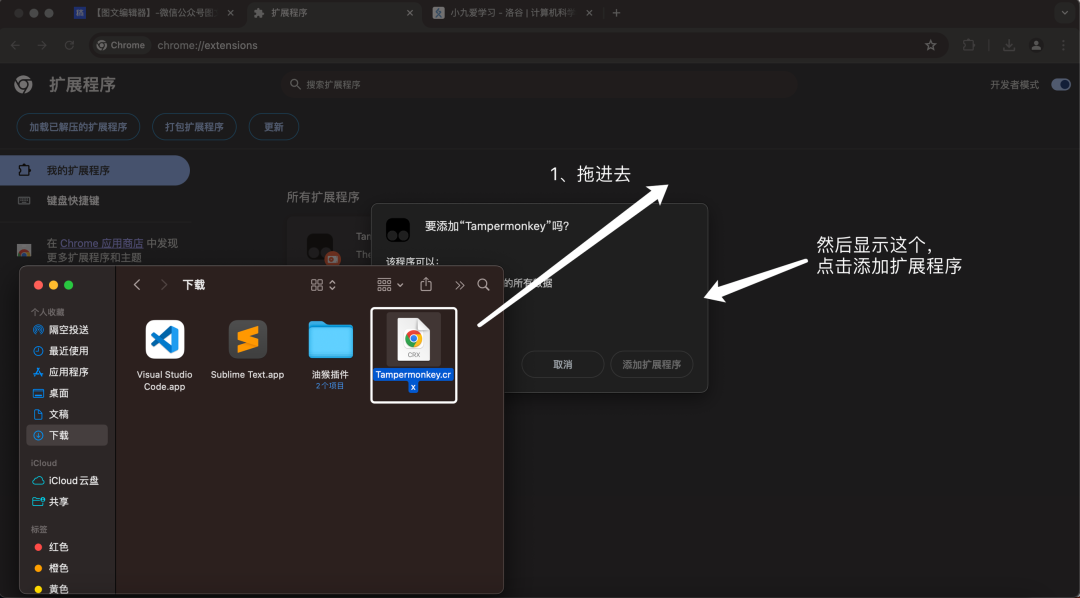This screenshot has height=598, width=1080.
Task: Expand hidden toolbar items with double chevron
Action: pyautogui.click(x=458, y=284)
